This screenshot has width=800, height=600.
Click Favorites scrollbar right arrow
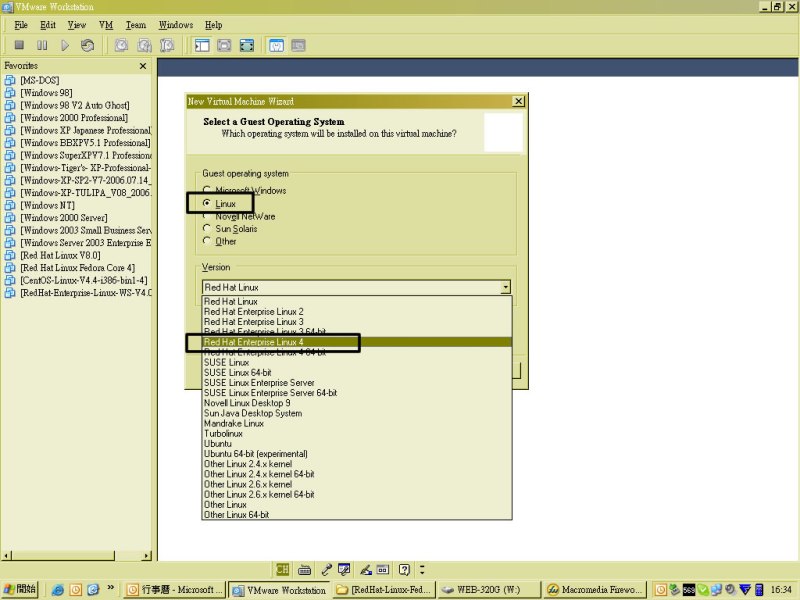tap(147, 556)
